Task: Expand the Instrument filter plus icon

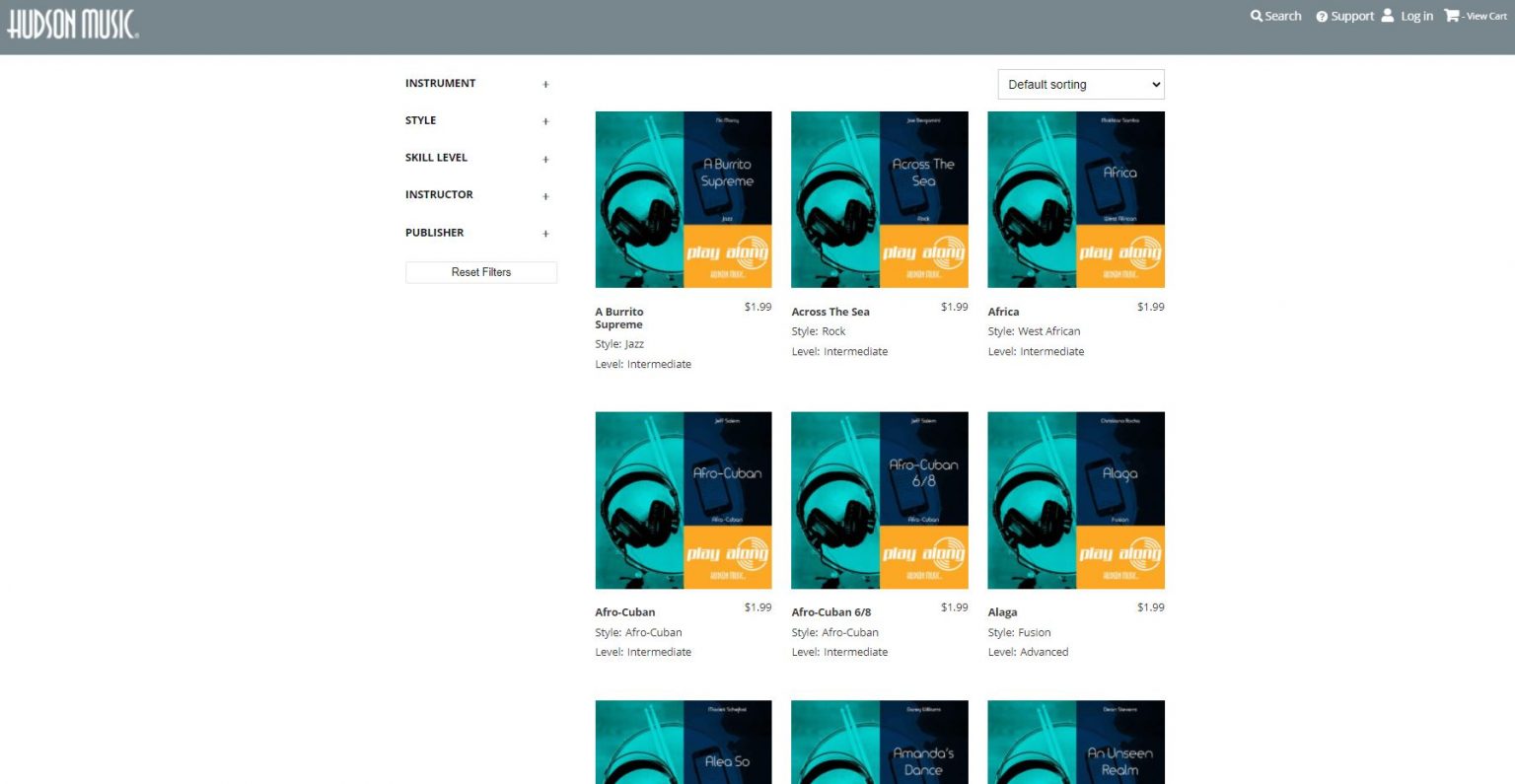Action: click(545, 85)
